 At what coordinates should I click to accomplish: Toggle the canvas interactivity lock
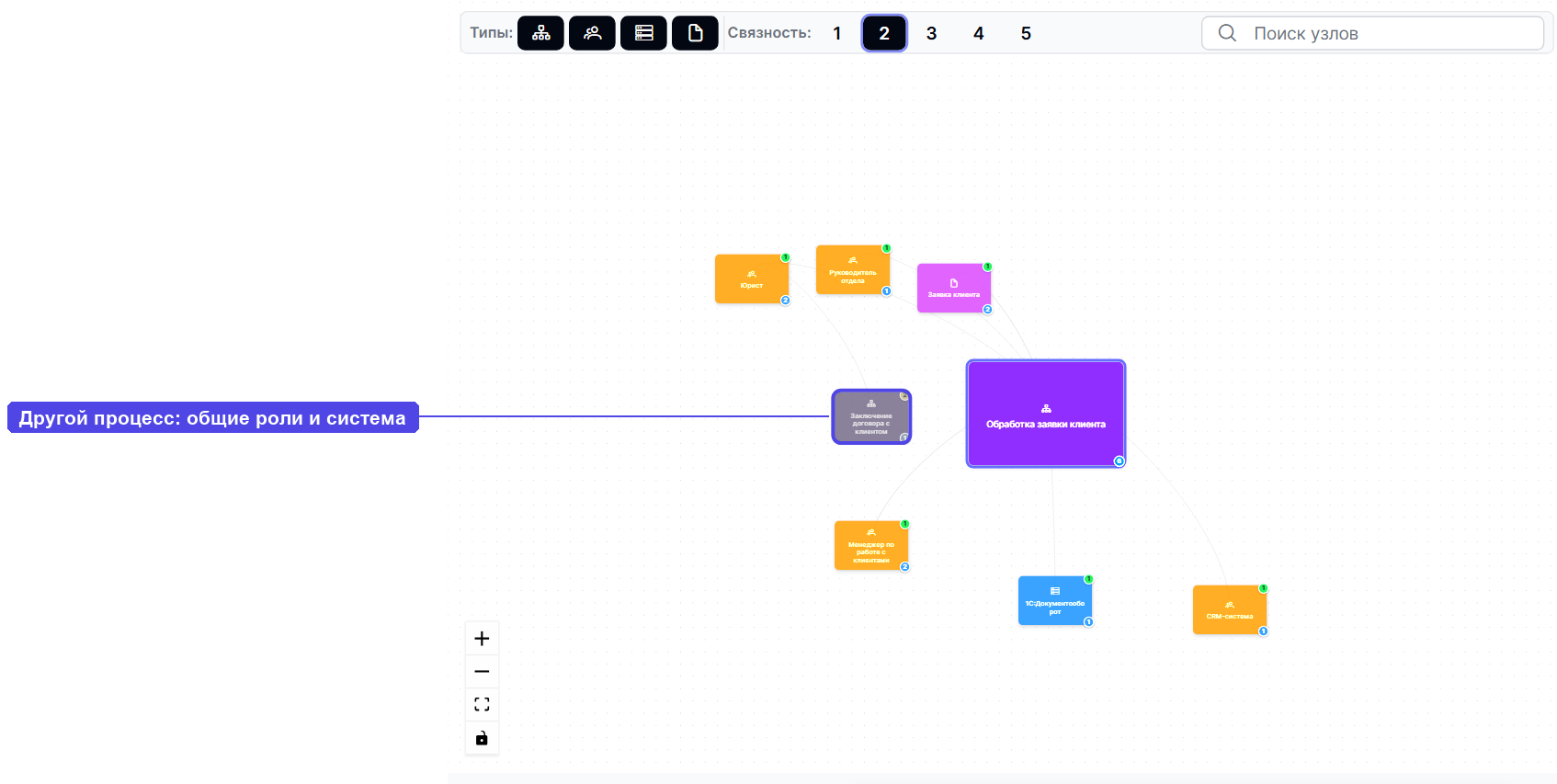click(482, 738)
